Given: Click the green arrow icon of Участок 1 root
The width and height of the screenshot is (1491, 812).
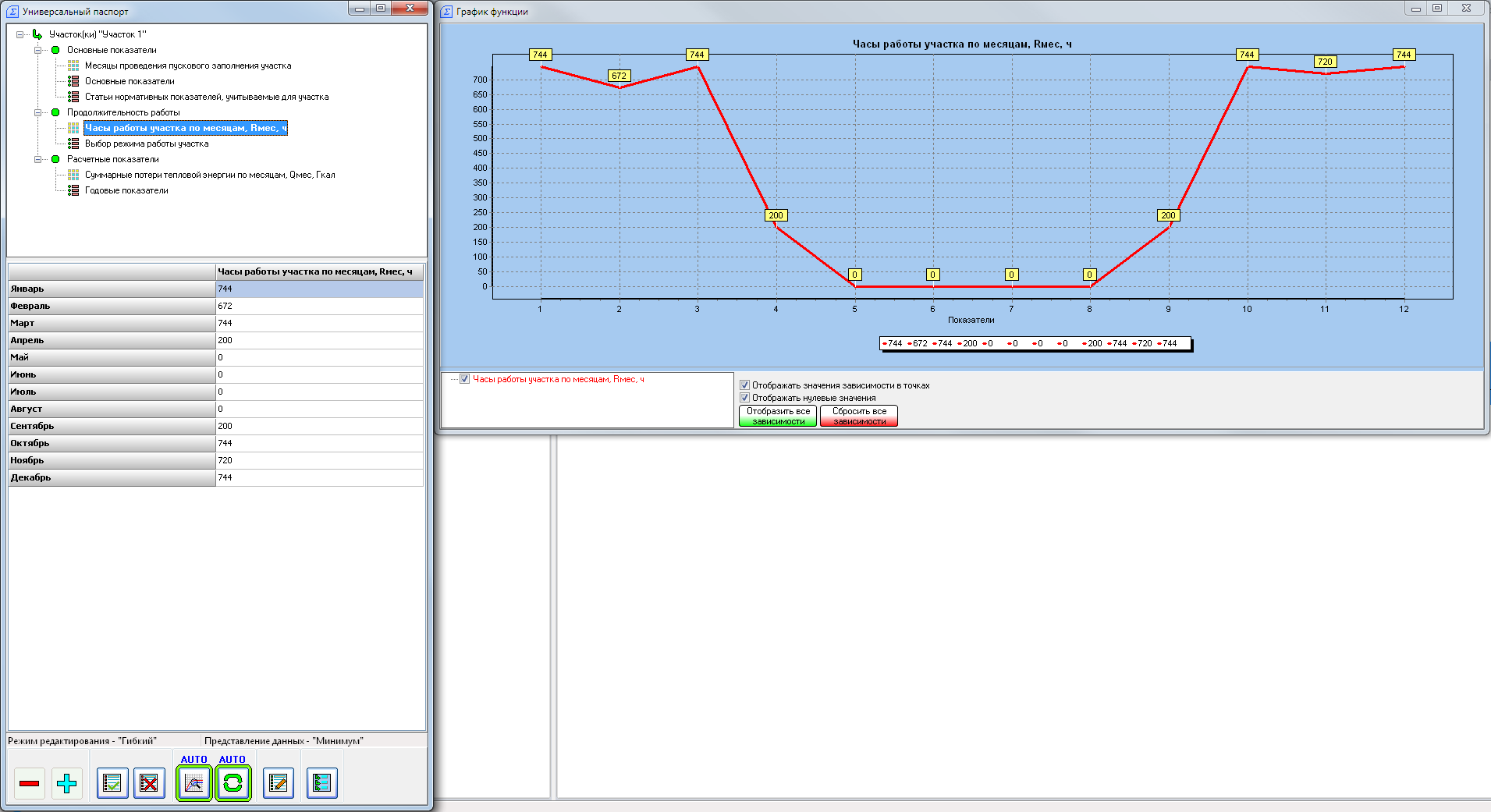Looking at the screenshot, I should tap(37, 34).
